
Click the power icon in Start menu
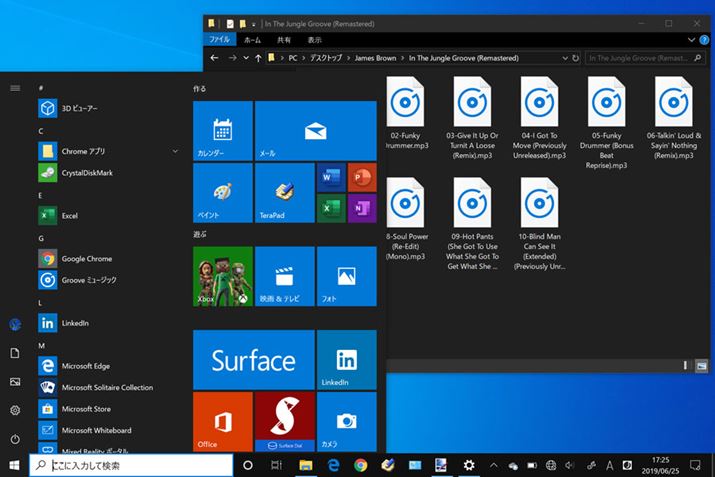pyautogui.click(x=15, y=439)
